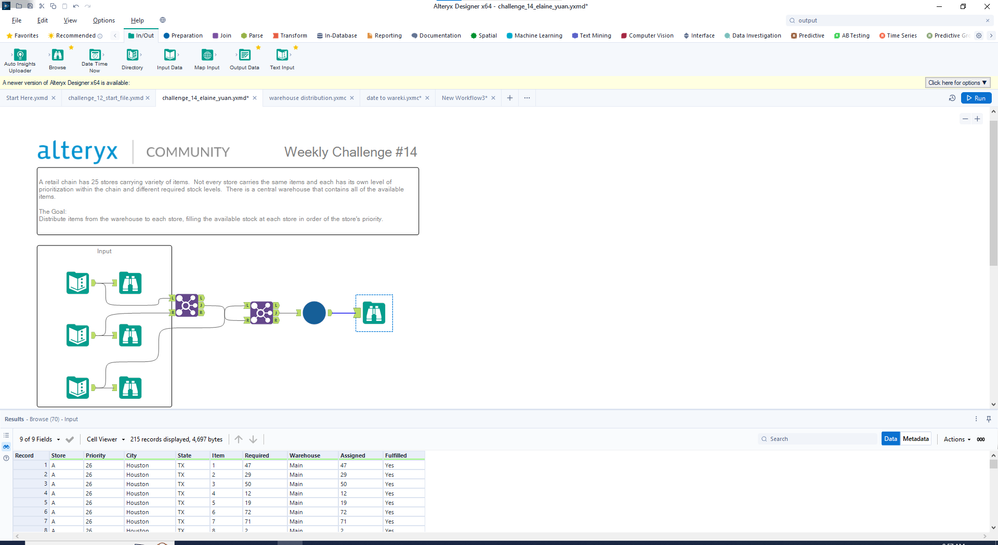Switch Results to Data view

click(890, 439)
